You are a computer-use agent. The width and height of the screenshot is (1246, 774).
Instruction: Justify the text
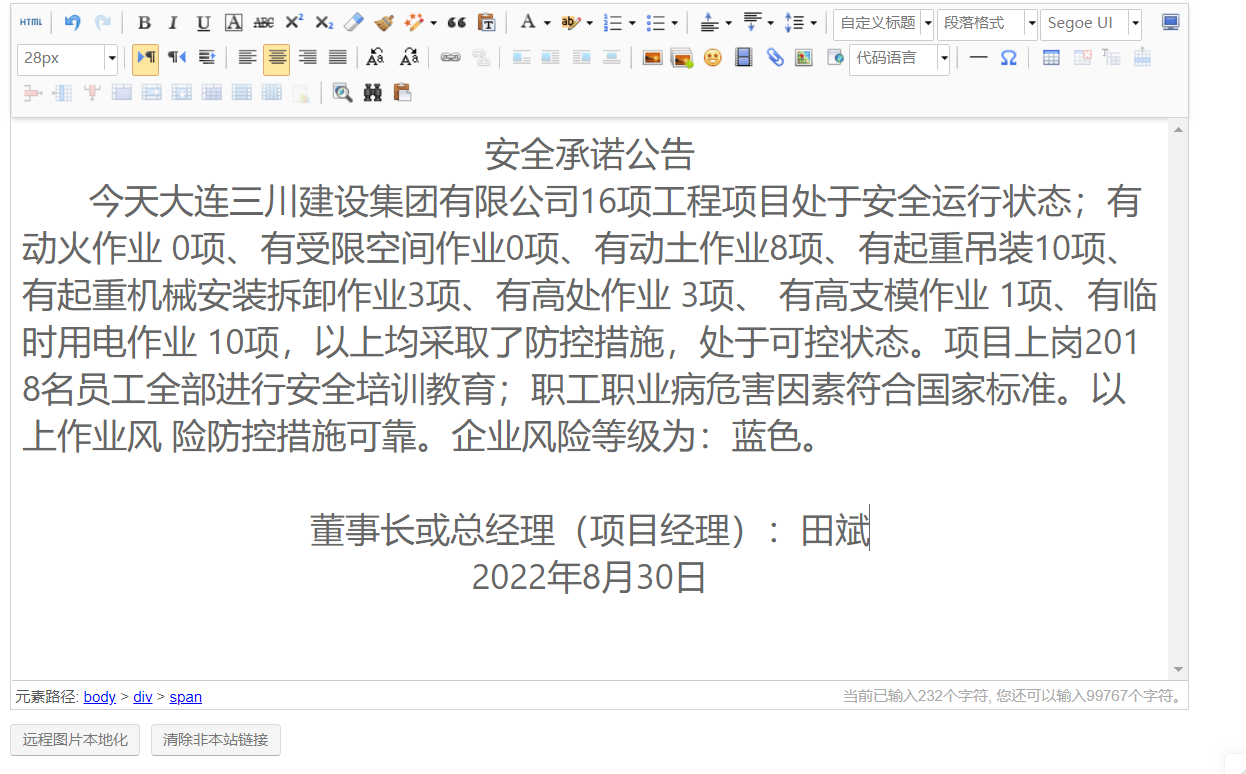point(338,58)
